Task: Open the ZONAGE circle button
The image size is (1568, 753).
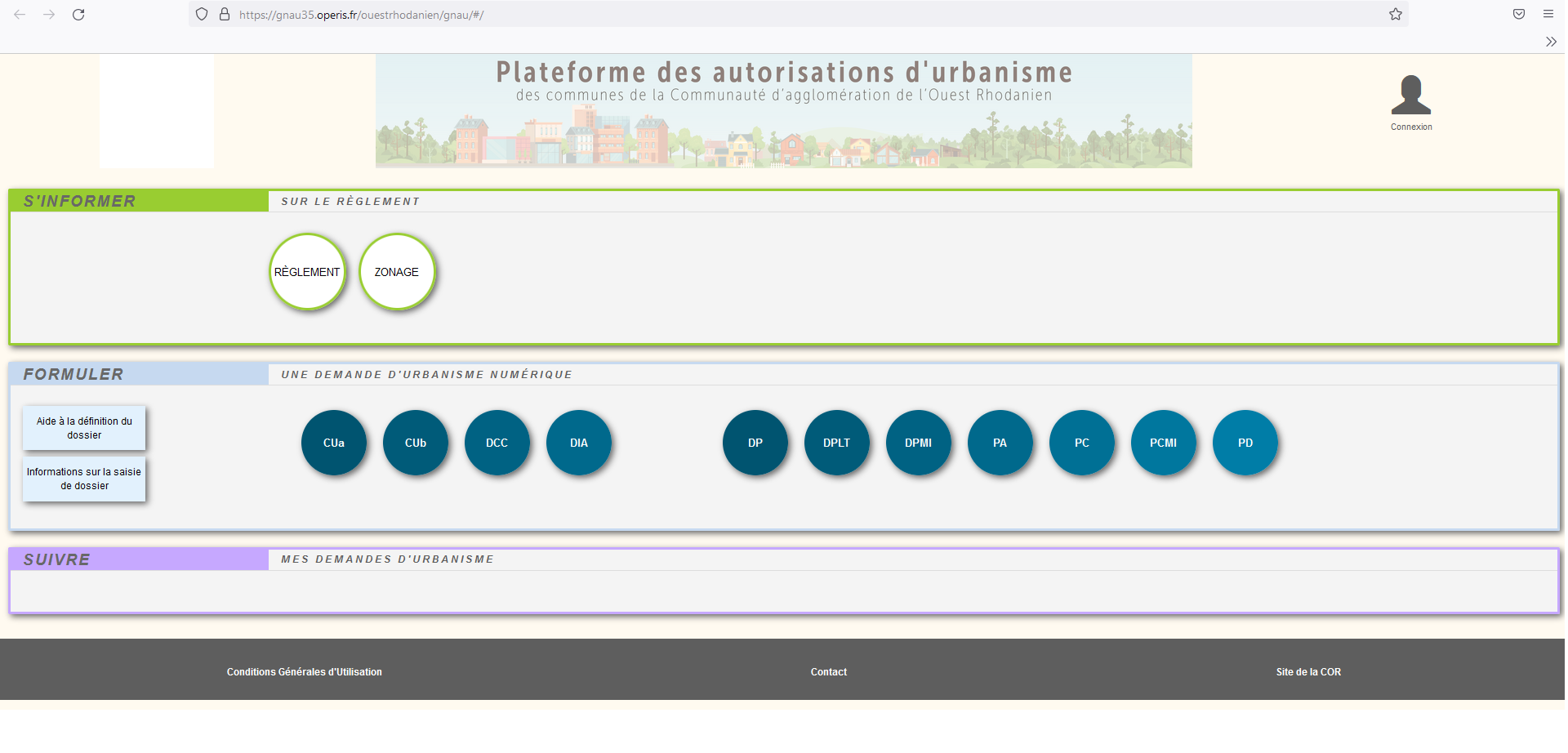Action: [397, 272]
